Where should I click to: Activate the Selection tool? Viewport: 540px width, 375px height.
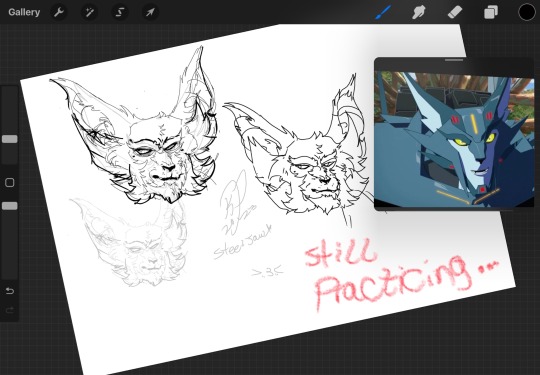click(x=120, y=13)
